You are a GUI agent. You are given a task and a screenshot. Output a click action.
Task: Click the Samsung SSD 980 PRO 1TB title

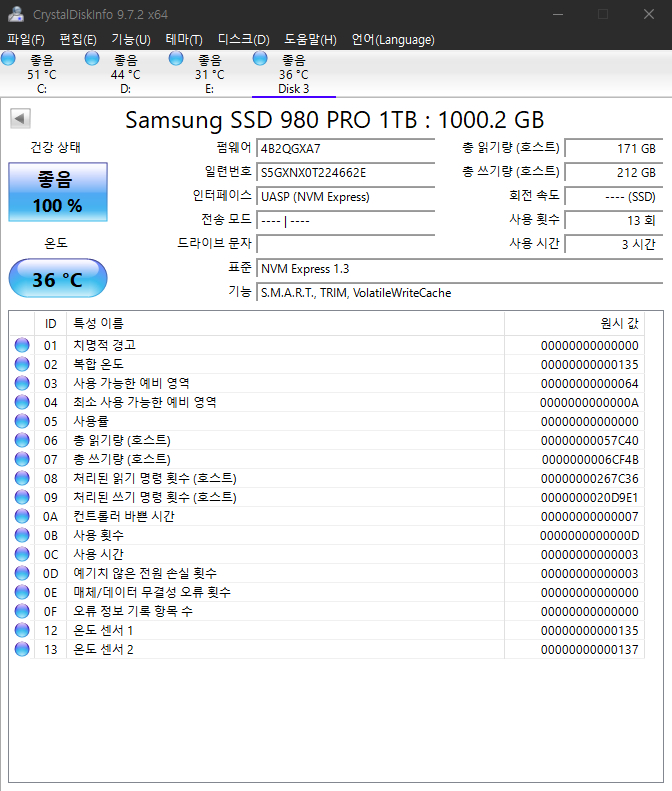pos(334,120)
